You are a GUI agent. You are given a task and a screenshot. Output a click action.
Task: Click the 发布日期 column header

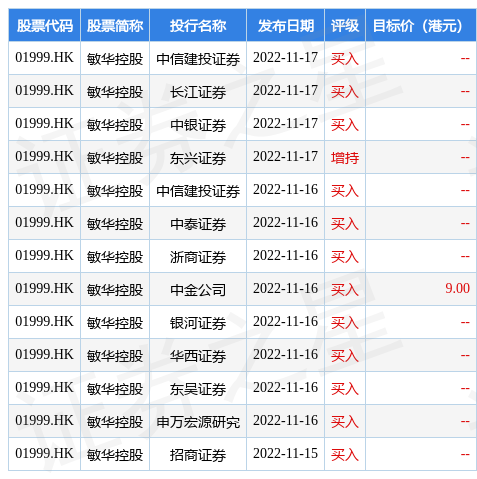click(x=285, y=25)
